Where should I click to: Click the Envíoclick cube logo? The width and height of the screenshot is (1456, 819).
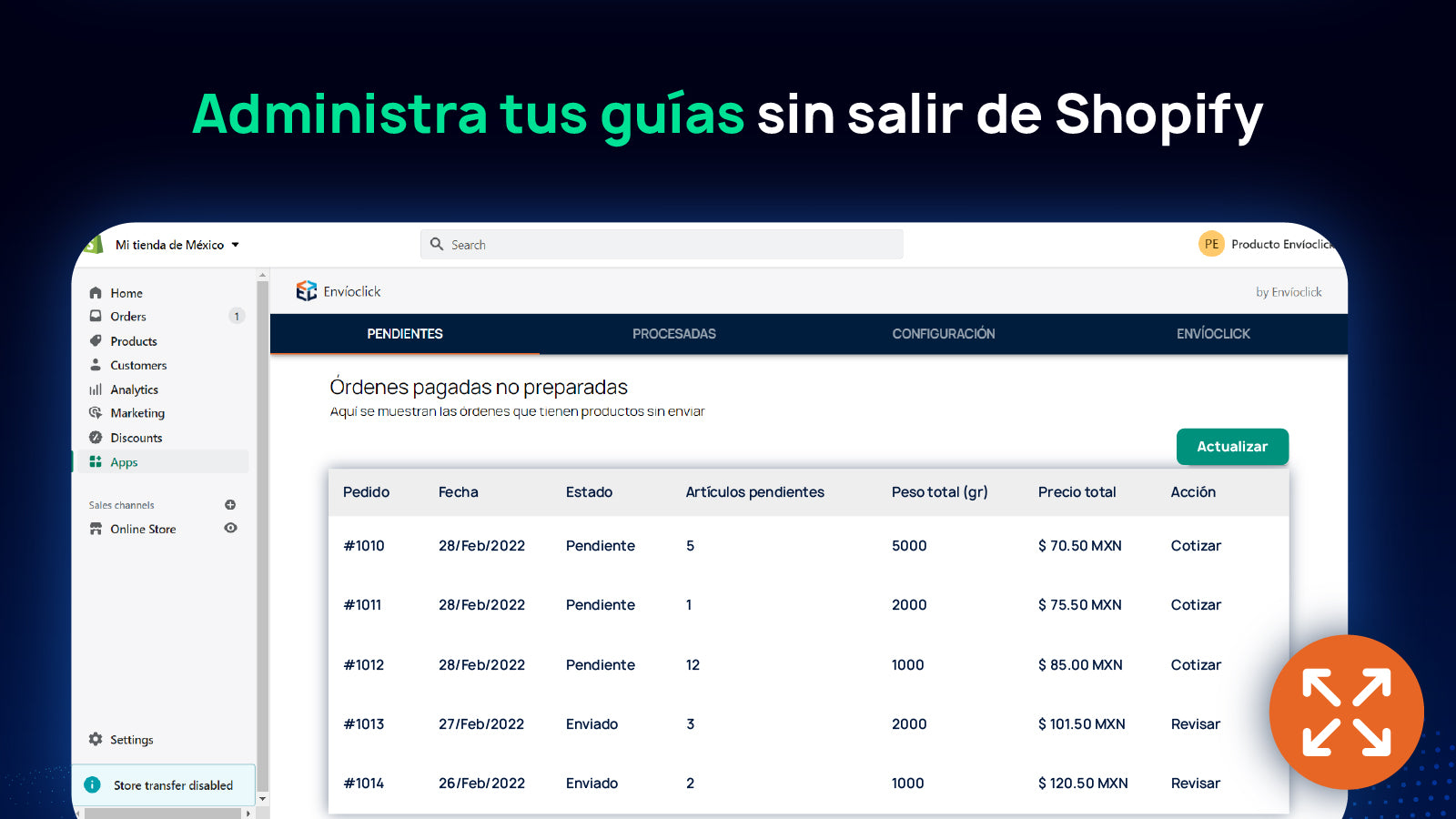307,291
